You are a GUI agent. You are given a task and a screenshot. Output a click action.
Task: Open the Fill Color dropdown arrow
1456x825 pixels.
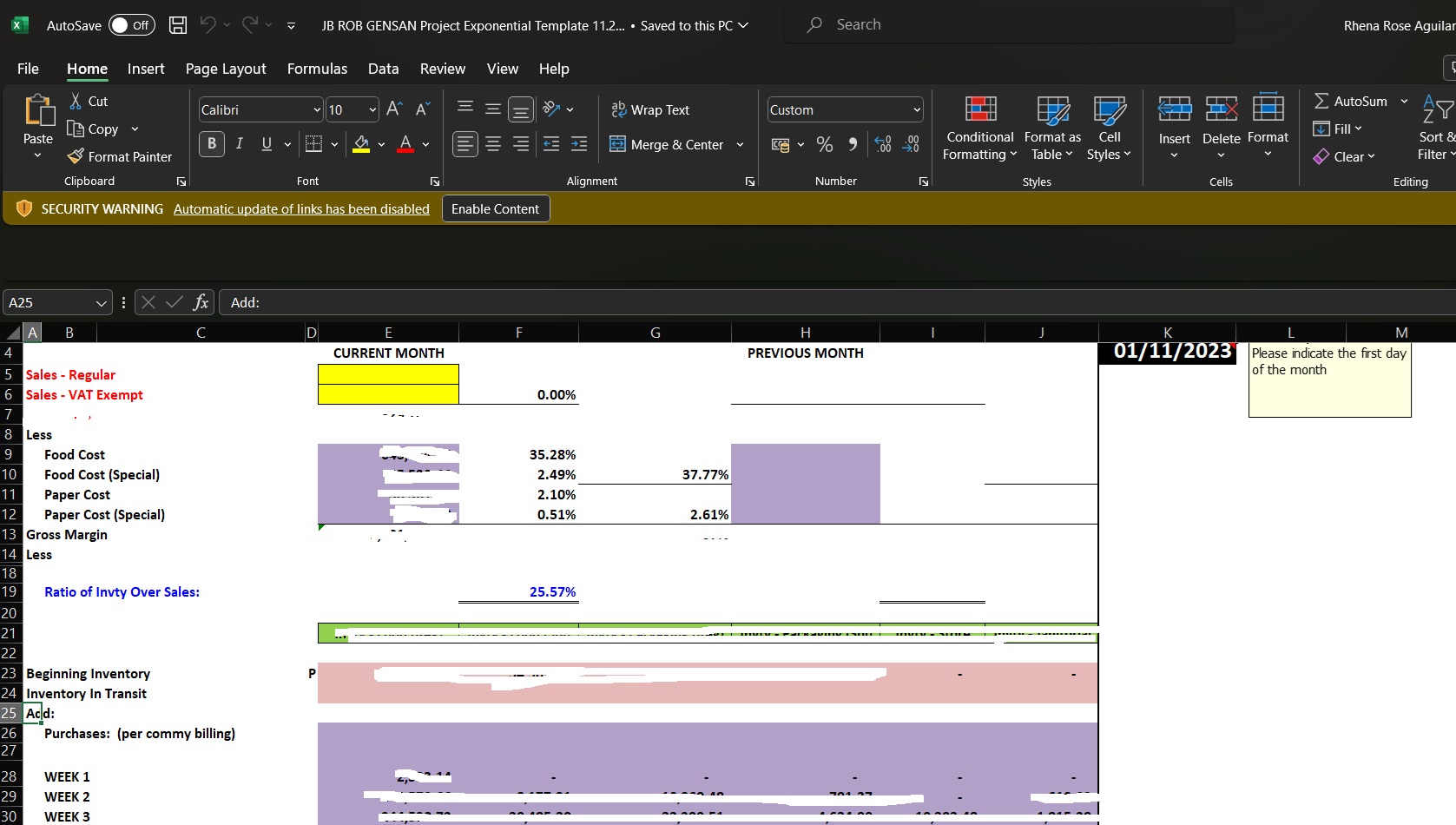381,144
